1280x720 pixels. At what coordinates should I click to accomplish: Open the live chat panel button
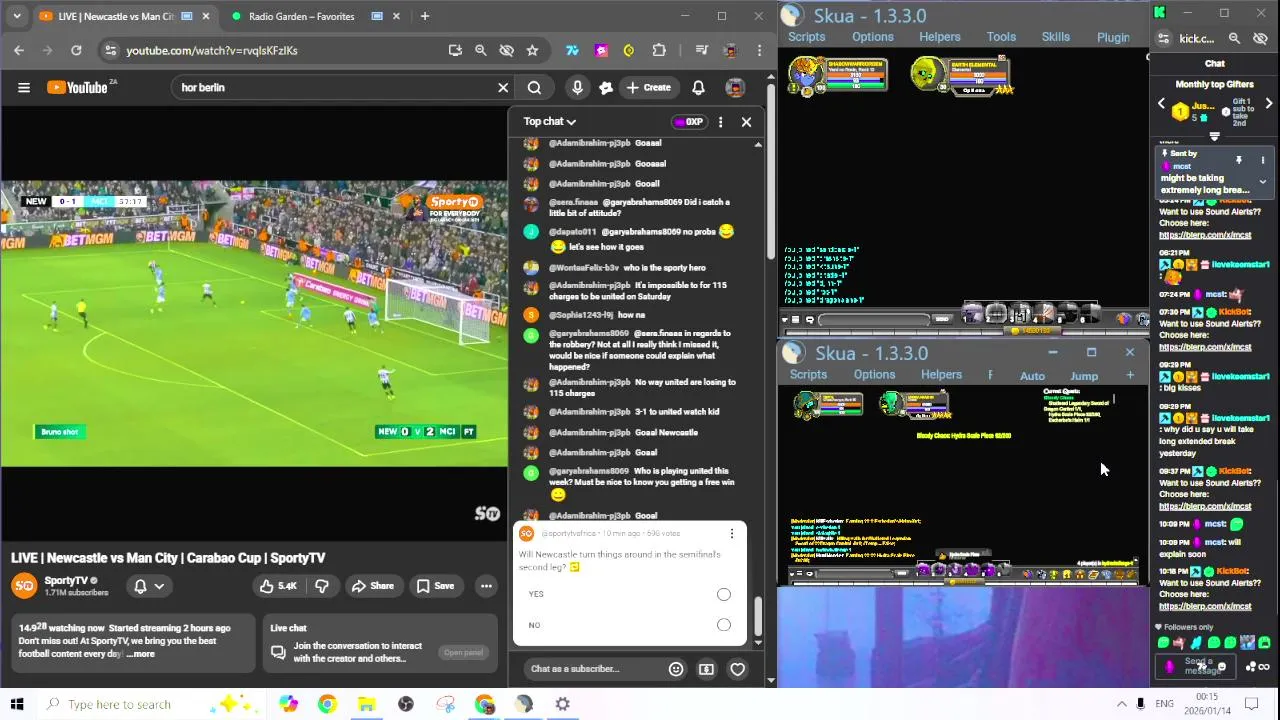click(x=463, y=652)
